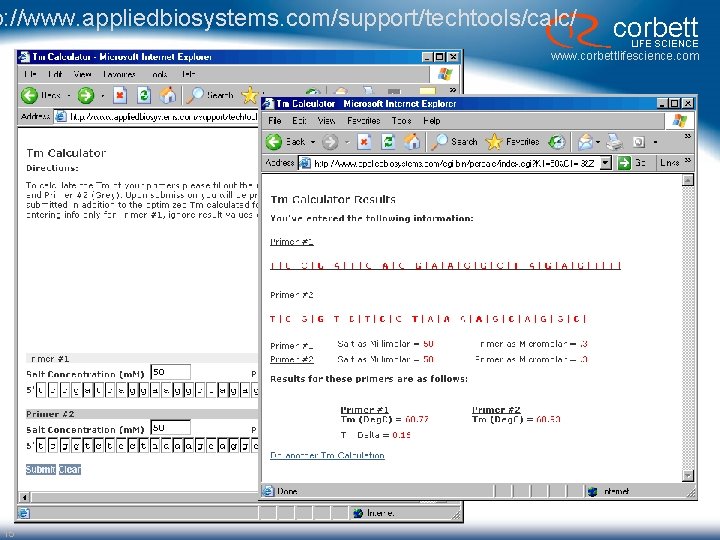Click the Tm Delta value 0.15
Viewport: 720px width, 540px height.
(402, 435)
